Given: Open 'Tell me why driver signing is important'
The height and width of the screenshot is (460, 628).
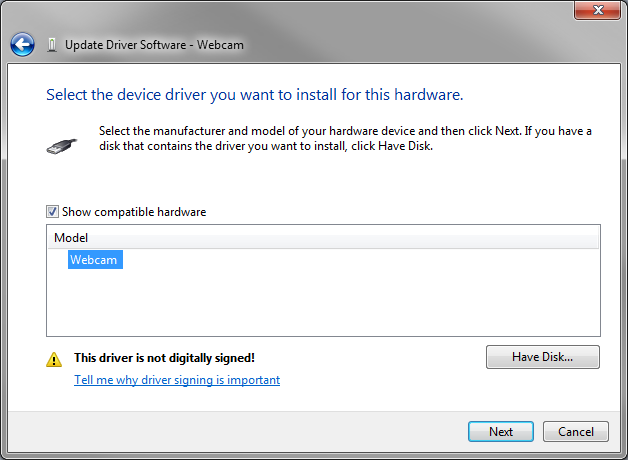Looking at the screenshot, I should [177, 380].
